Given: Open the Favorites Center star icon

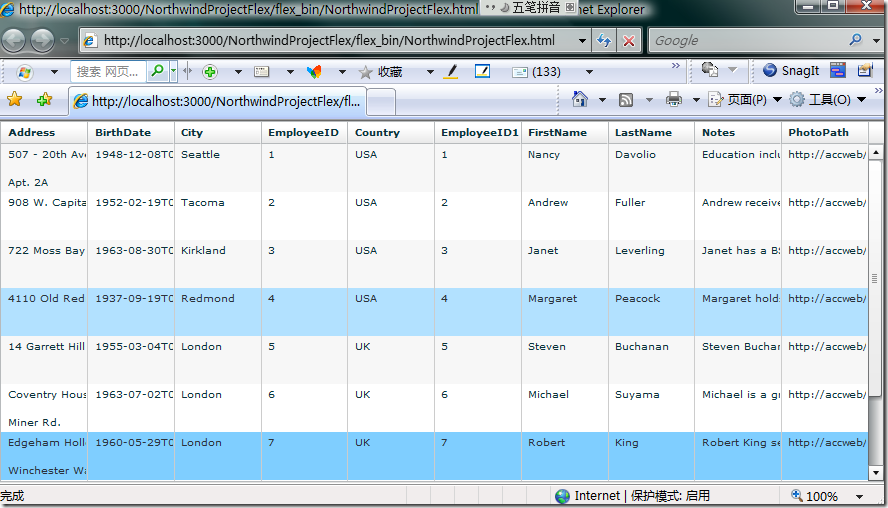Looking at the screenshot, I should 15,100.
